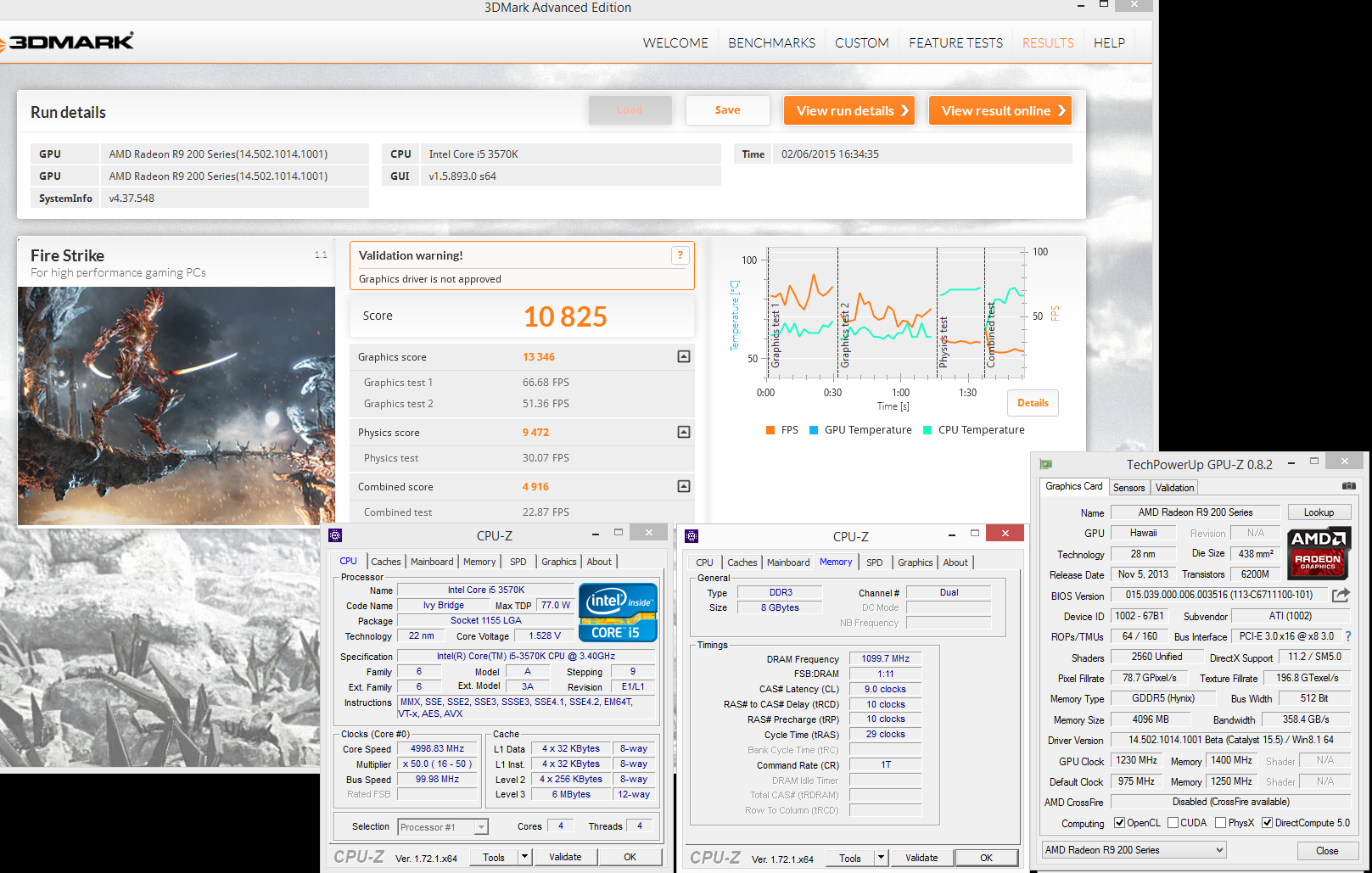Open the AMD Radeon R9 200 Series dropdown
The height and width of the screenshot is (873, 1372).
1134,850
